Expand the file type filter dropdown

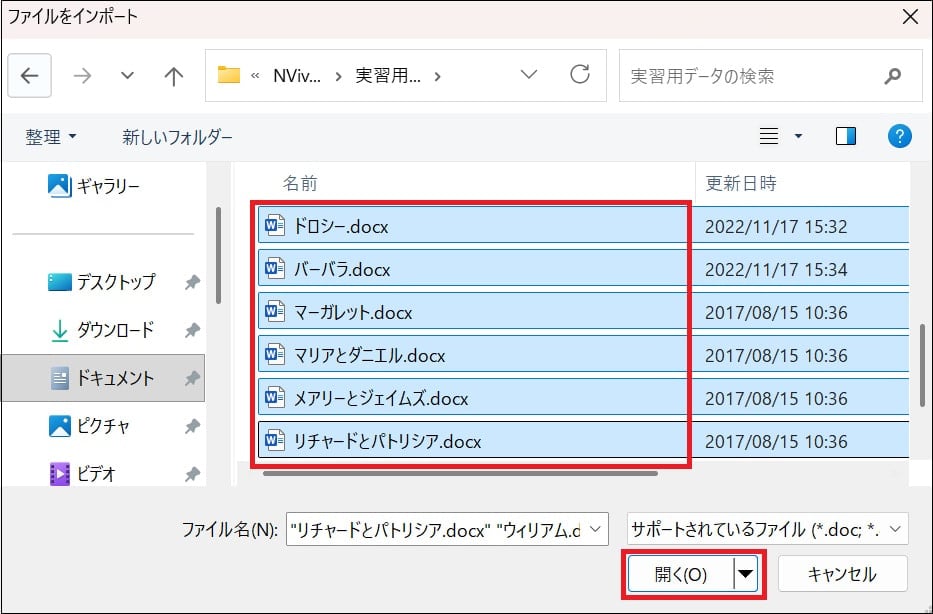895,528
